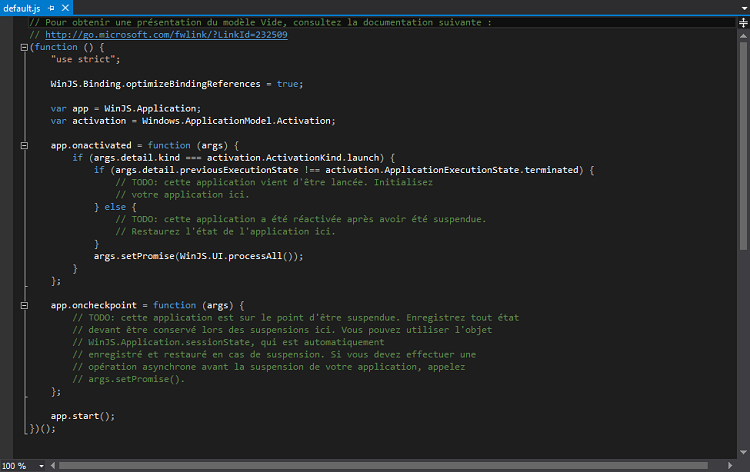Open the active documents list dropdown

[x=742, y=7]
